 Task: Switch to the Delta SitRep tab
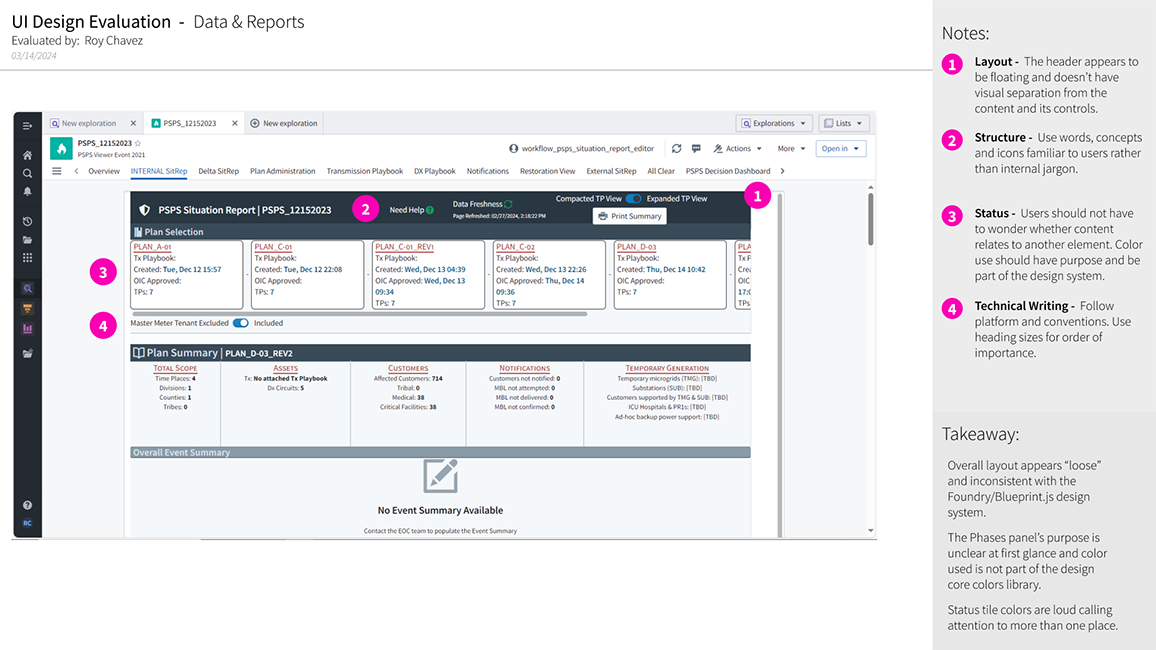click(x=219, y=170)
